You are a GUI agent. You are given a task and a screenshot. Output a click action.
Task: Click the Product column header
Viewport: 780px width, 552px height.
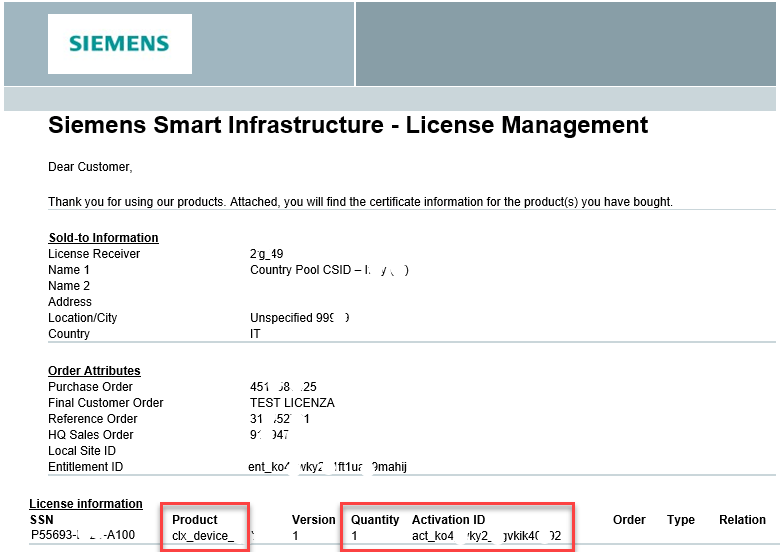click(x=195, y=520)
